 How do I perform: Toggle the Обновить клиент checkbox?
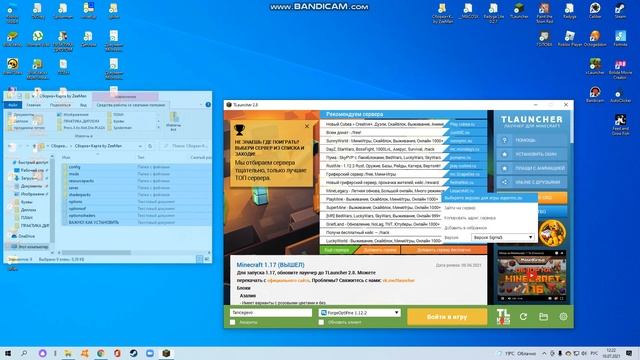click(321, 322)
